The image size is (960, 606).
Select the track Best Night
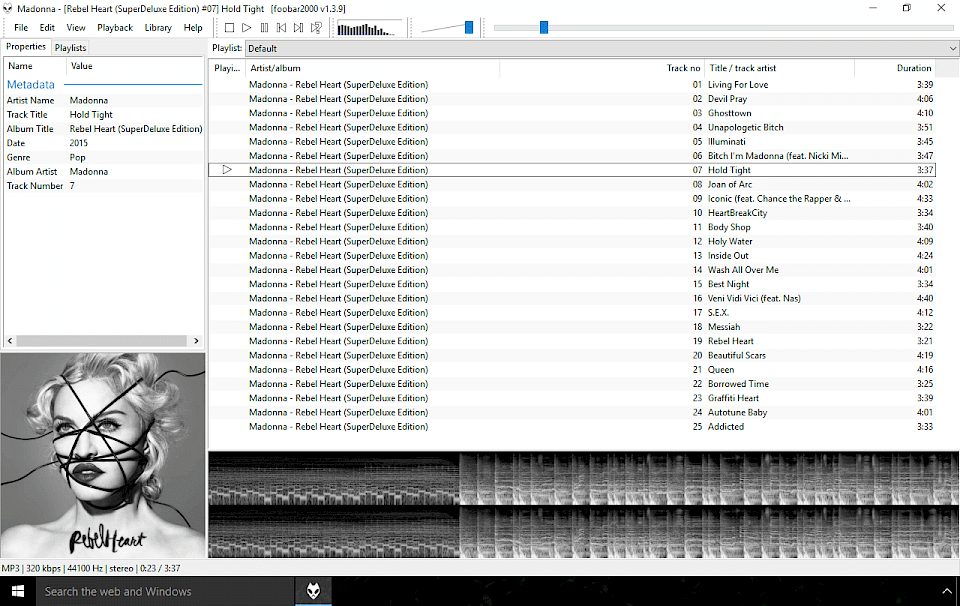572,284
